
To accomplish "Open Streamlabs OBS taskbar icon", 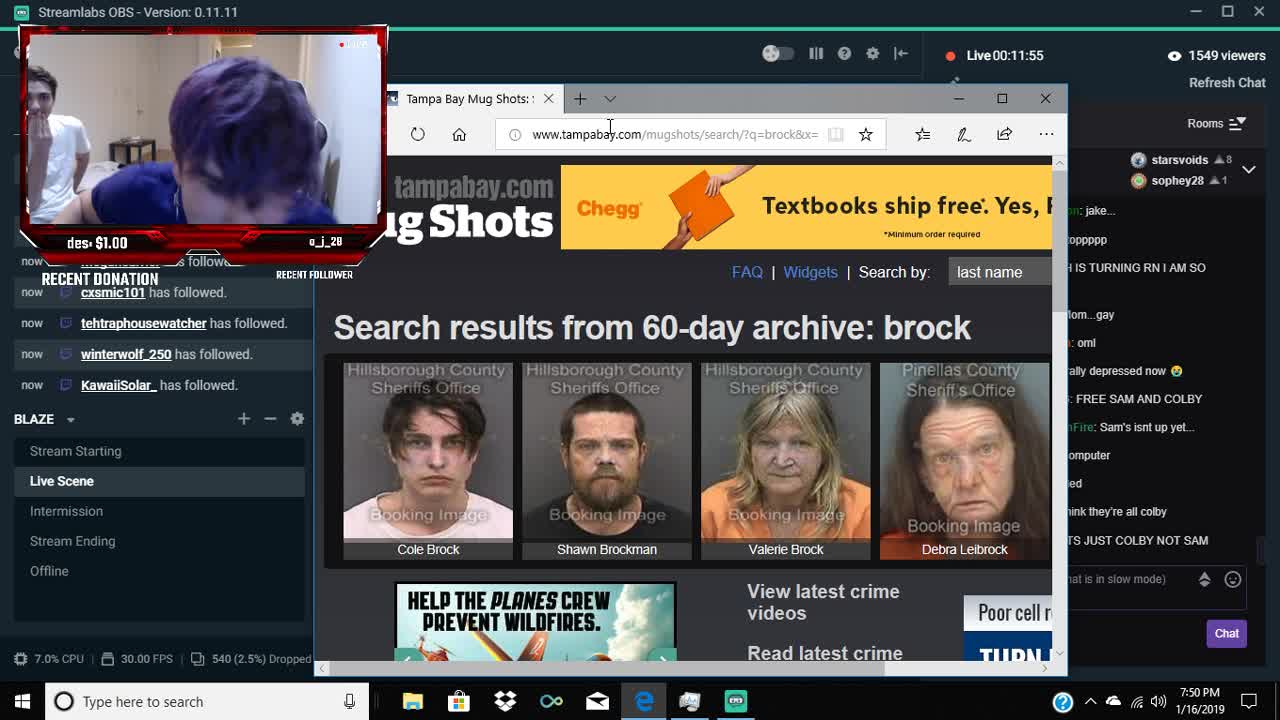I will (x=736, y=701).
